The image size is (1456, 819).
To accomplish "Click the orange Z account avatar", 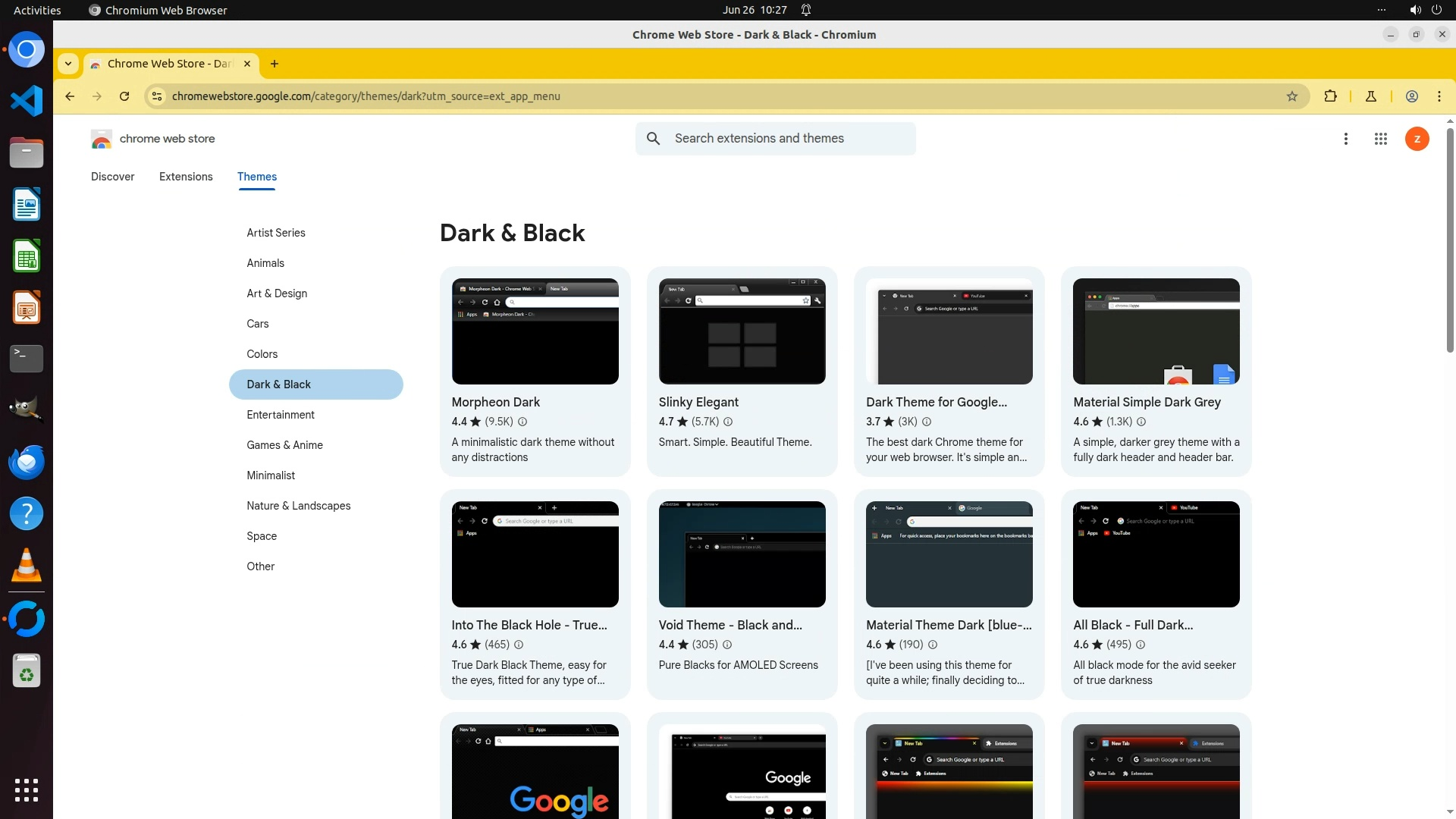I will coord(1417,139).
